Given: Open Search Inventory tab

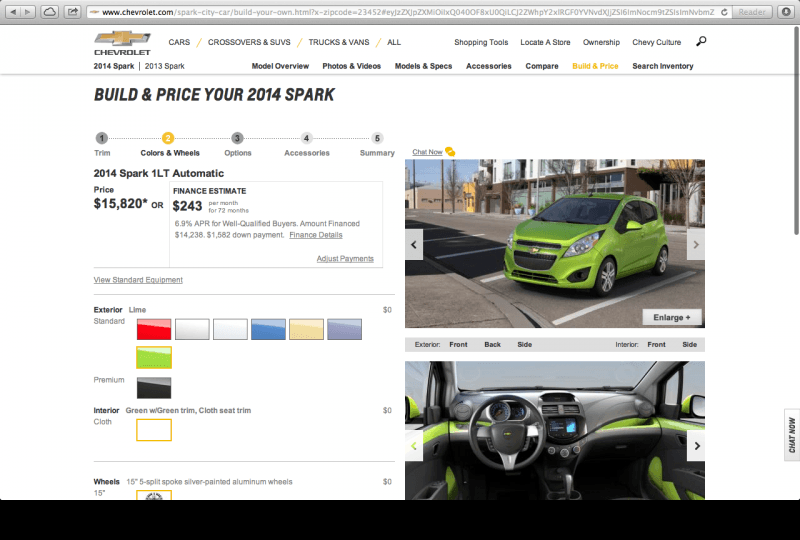Looking at the screenshot, I should [663, 66].
